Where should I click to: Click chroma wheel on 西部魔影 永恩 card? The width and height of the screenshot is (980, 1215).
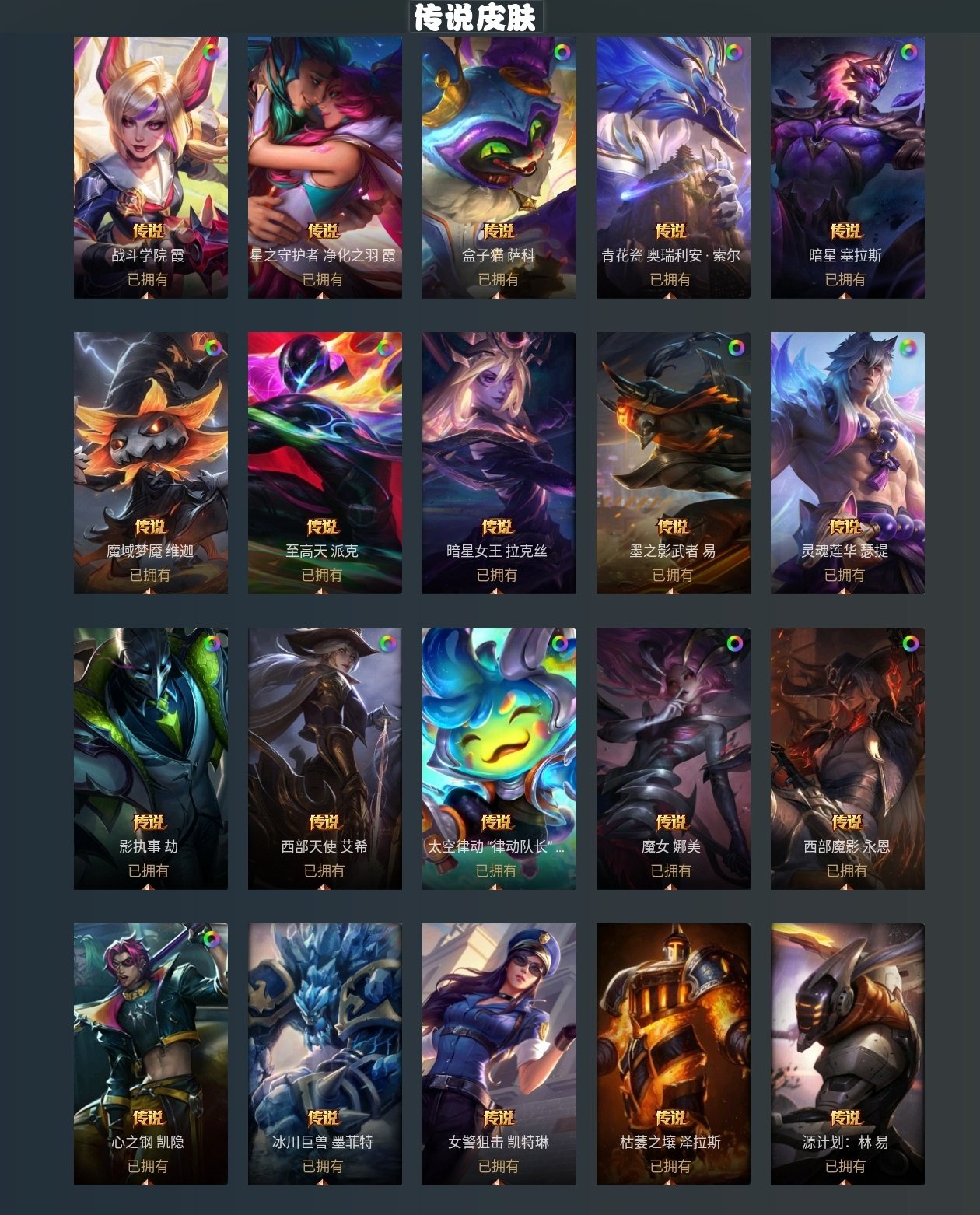tap(910, 643)
